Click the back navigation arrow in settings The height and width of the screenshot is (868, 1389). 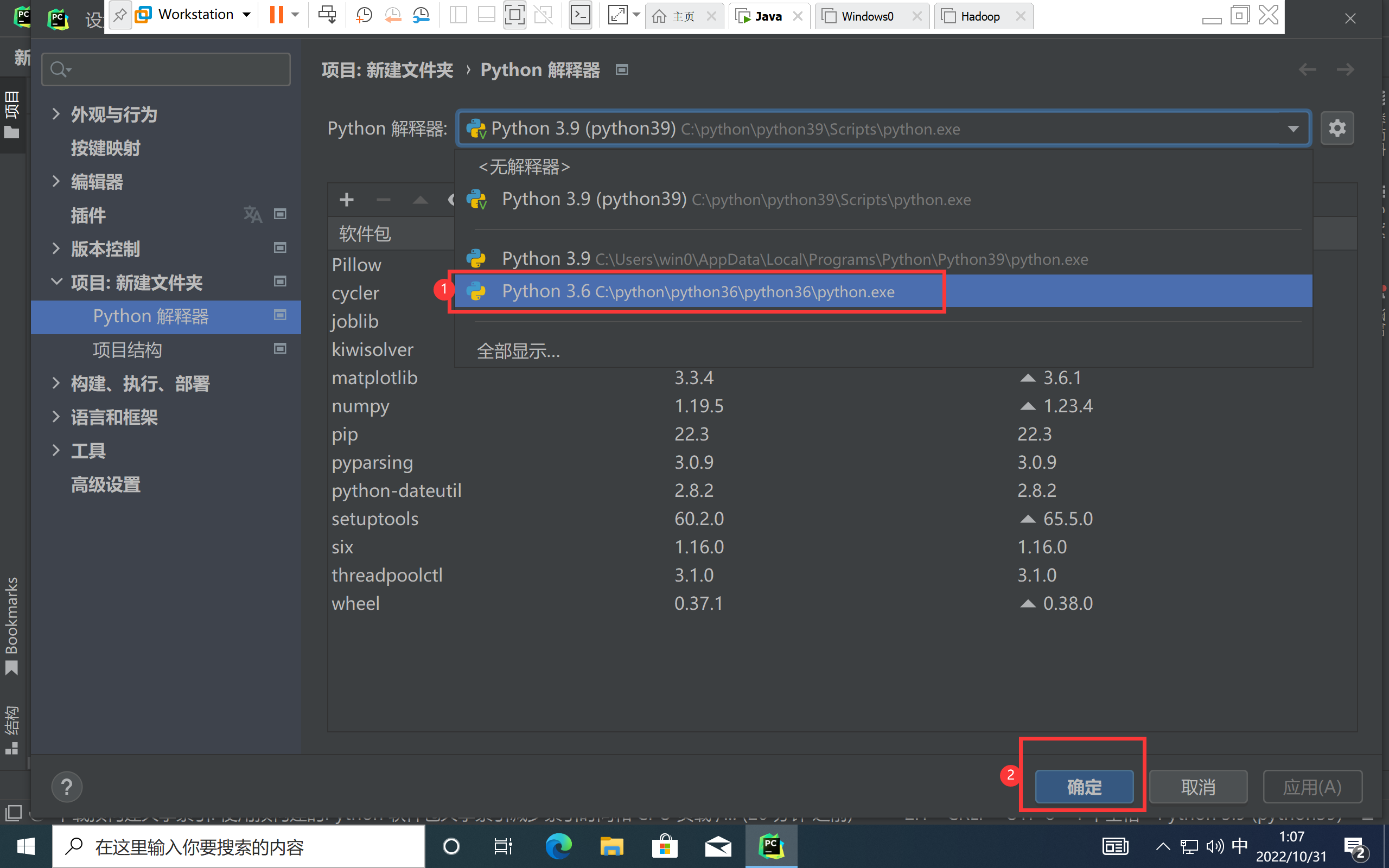pyautogui.click(x=1307, y=69)
